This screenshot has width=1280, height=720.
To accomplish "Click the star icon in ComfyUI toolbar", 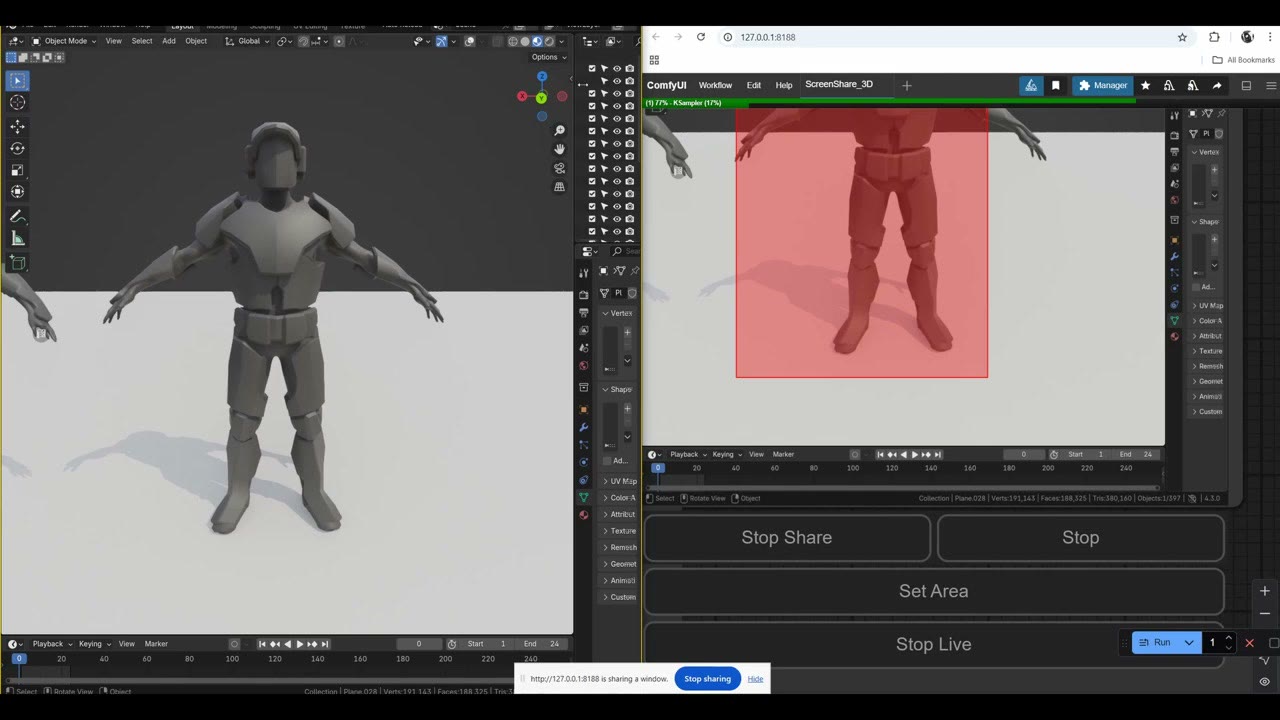I will click(x=1145, y=86).
